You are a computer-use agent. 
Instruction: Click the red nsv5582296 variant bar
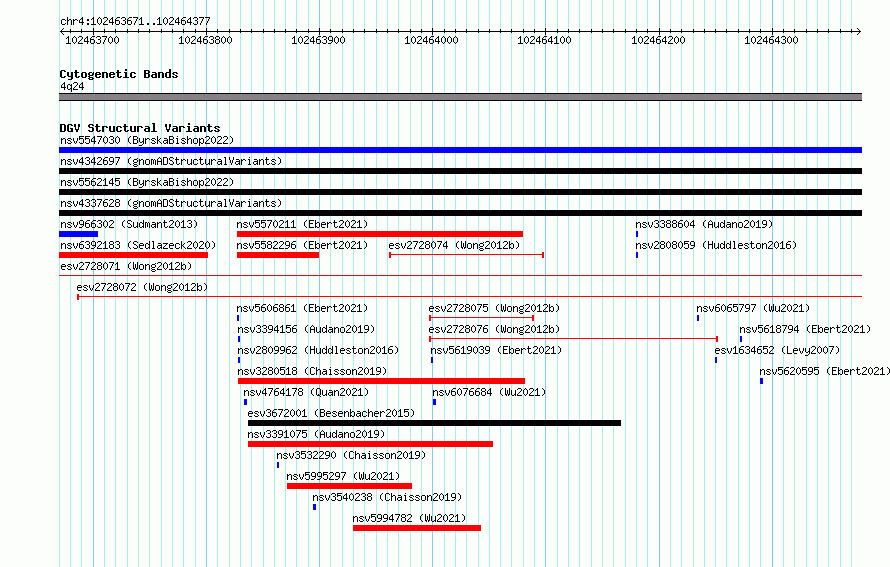tap(278, 255)
